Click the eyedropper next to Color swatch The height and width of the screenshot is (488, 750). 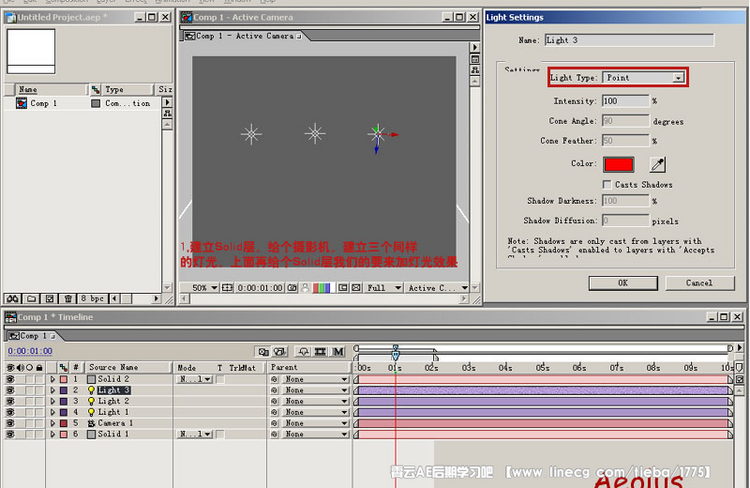[x=658, y=165]
